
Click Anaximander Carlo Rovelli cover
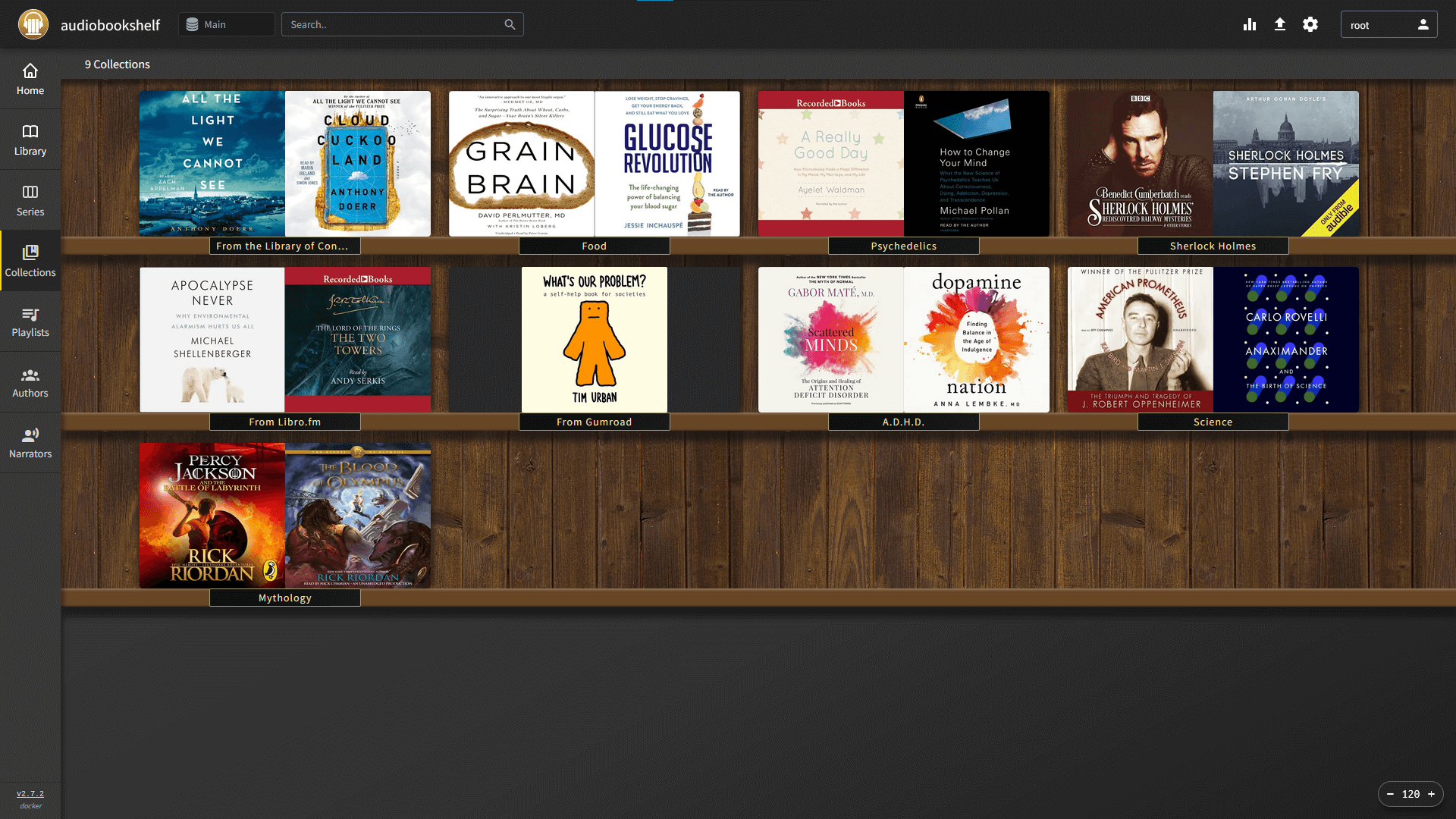tap(1286, 340)
